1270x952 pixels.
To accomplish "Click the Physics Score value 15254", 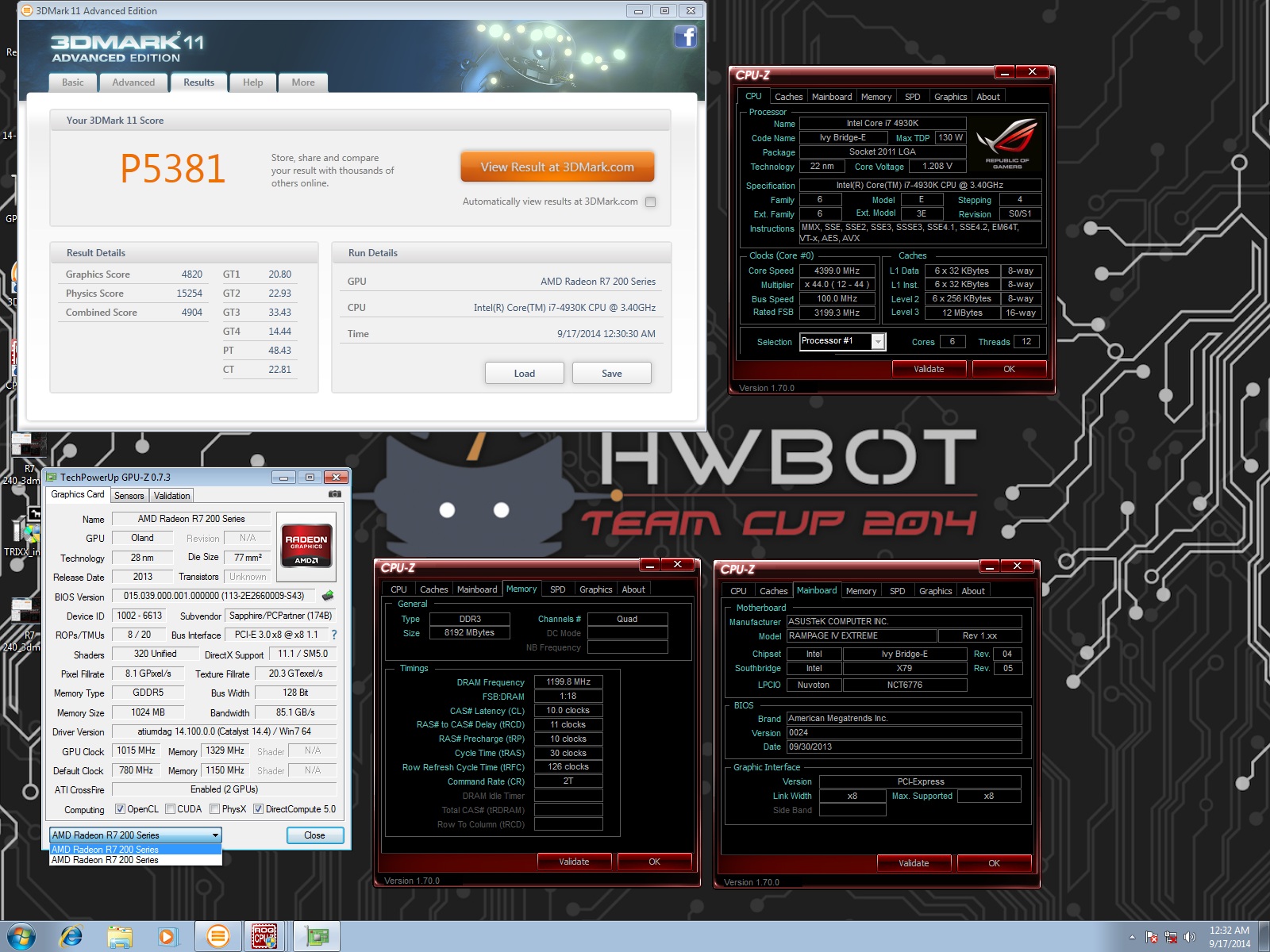I will 189,294.
